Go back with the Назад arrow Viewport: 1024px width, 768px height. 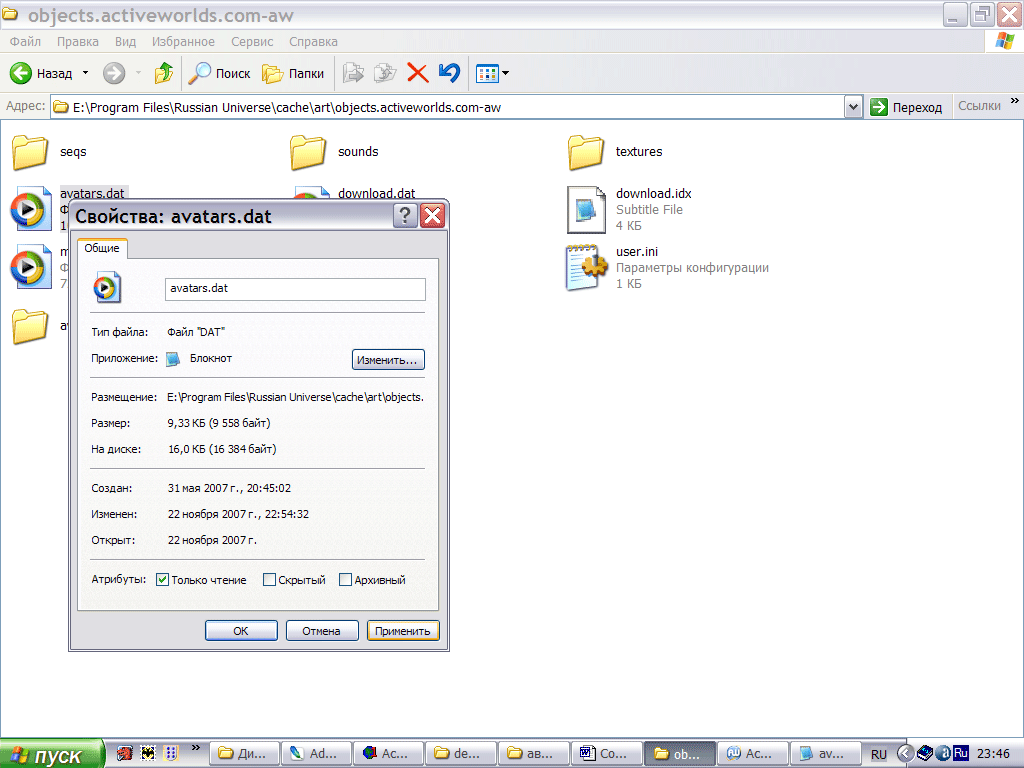(x=40, y=73)
